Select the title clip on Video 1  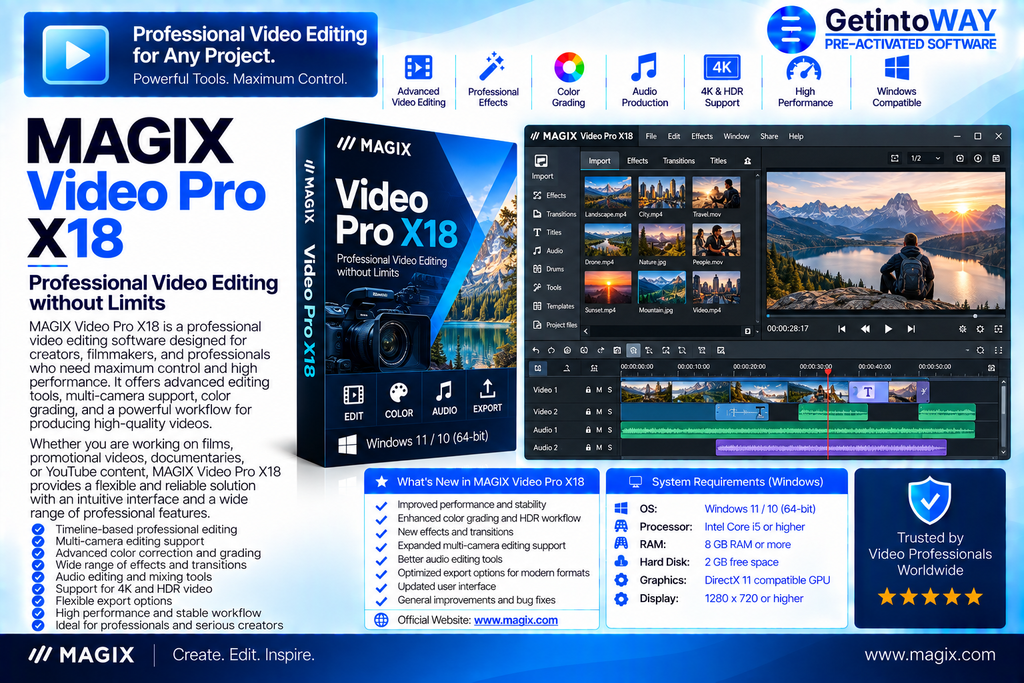(x=868, y=392)
